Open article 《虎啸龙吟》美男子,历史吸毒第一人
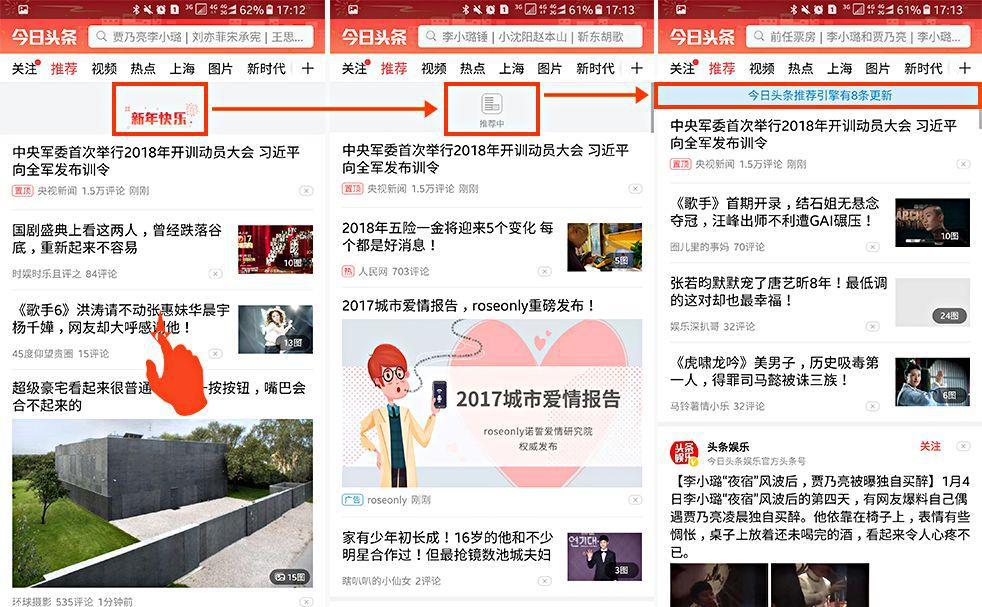This screenshot has height=607, width=982. [x=775, y=371]
